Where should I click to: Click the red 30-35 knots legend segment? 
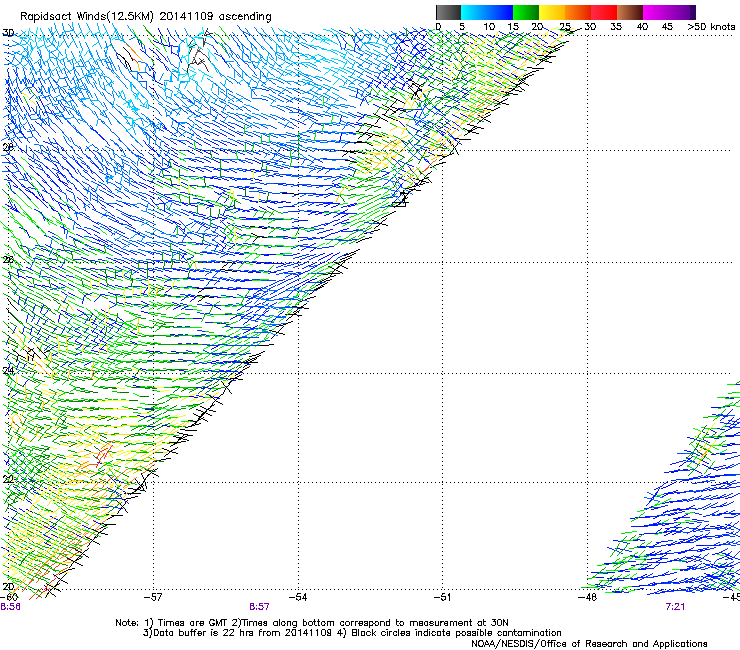point(604,12)
